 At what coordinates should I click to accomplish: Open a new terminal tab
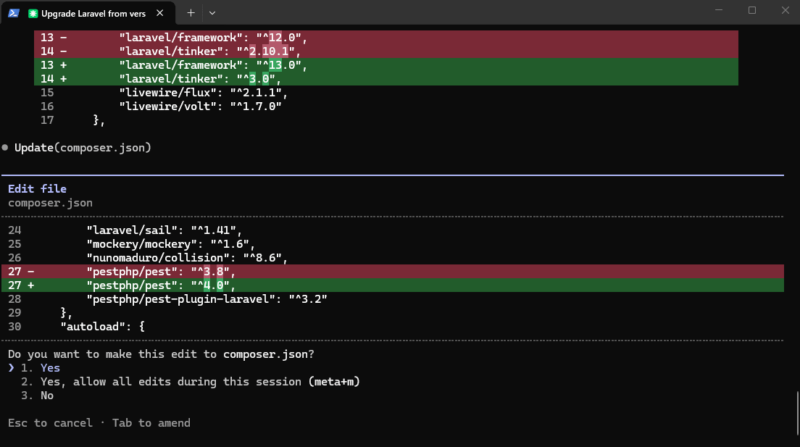(191, 13)
